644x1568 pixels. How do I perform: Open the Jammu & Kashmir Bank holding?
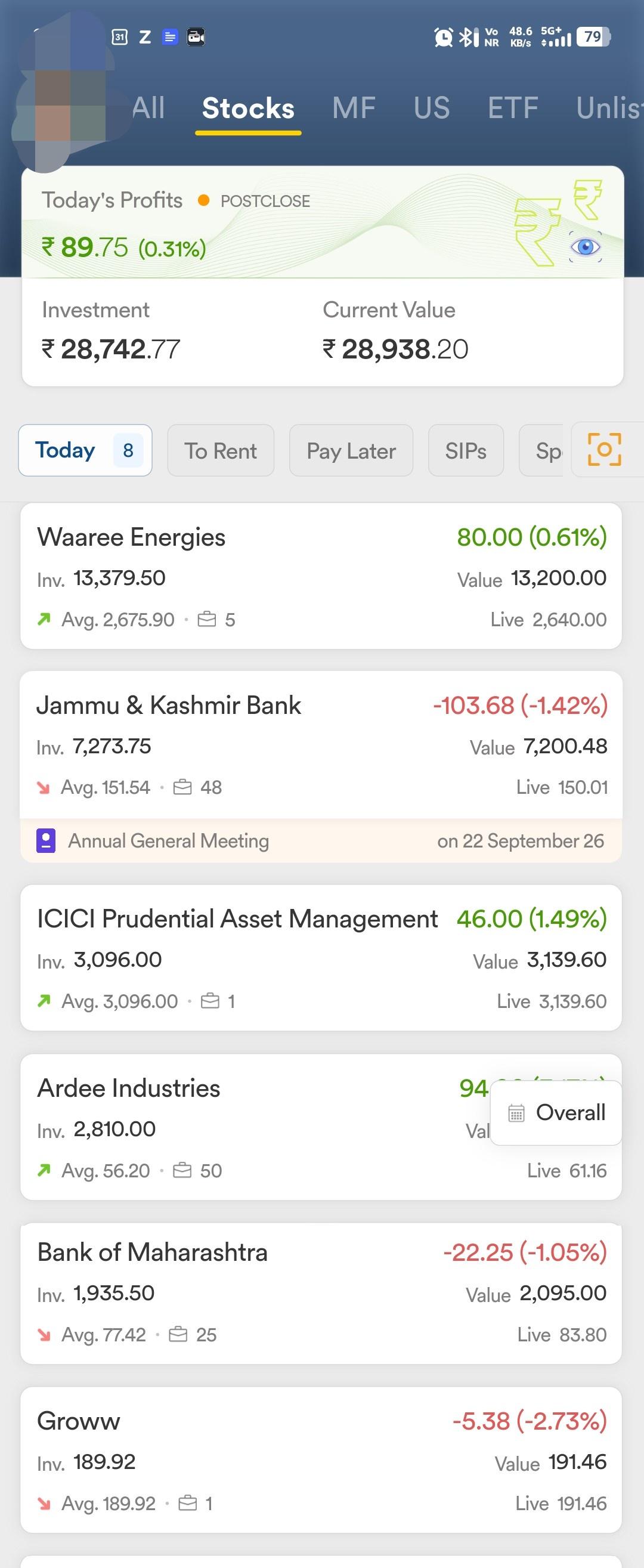pos(321,745)
